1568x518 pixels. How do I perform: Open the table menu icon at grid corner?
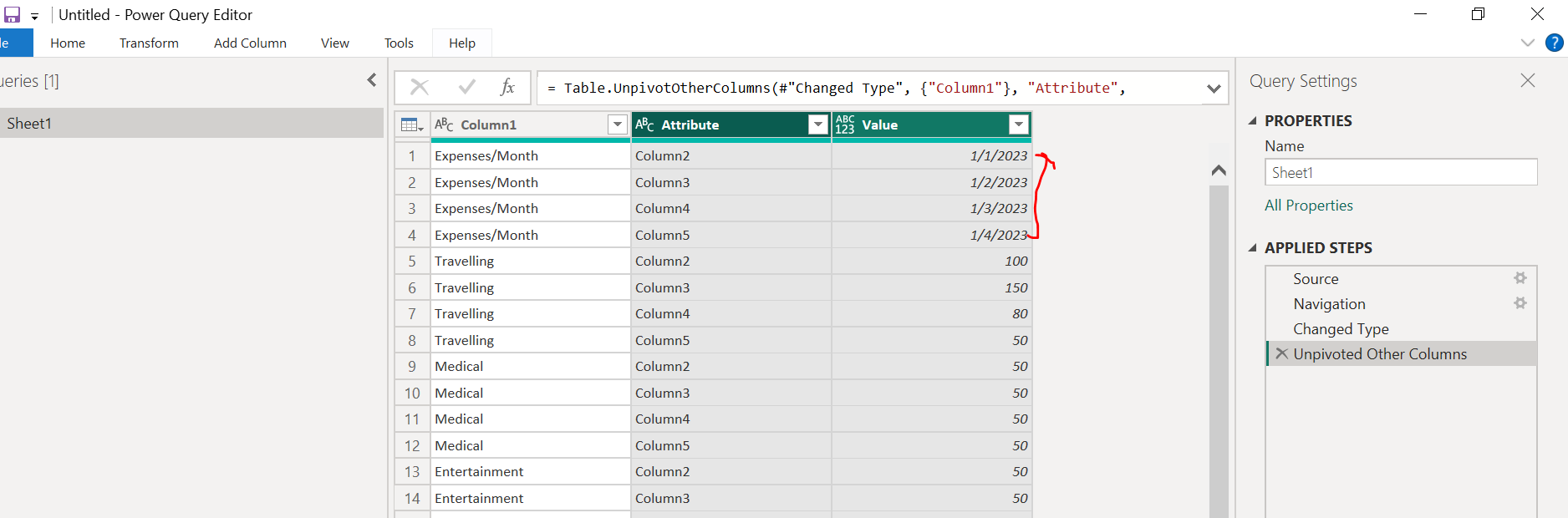(x=412, y=124)
